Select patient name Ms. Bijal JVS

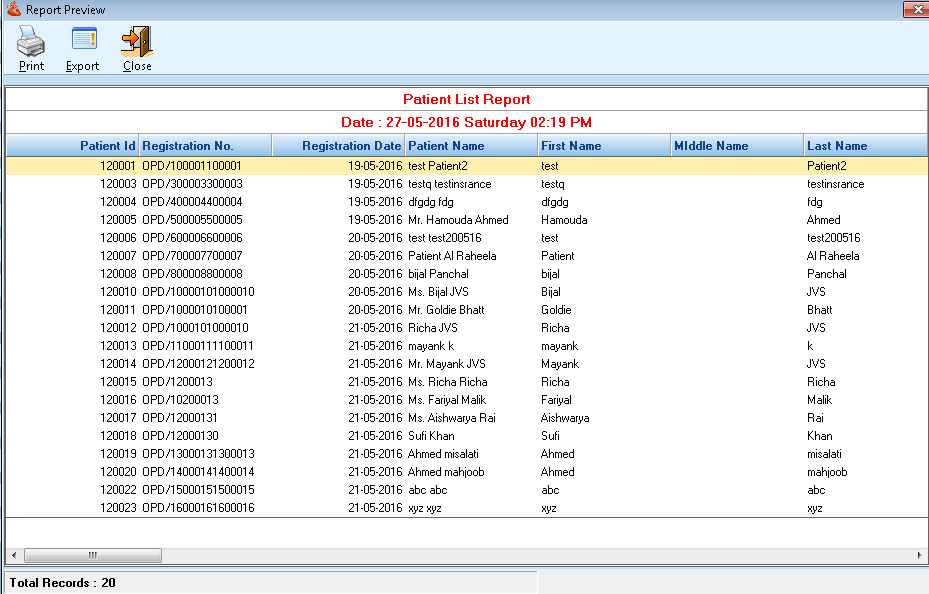(x=438, y=292)
